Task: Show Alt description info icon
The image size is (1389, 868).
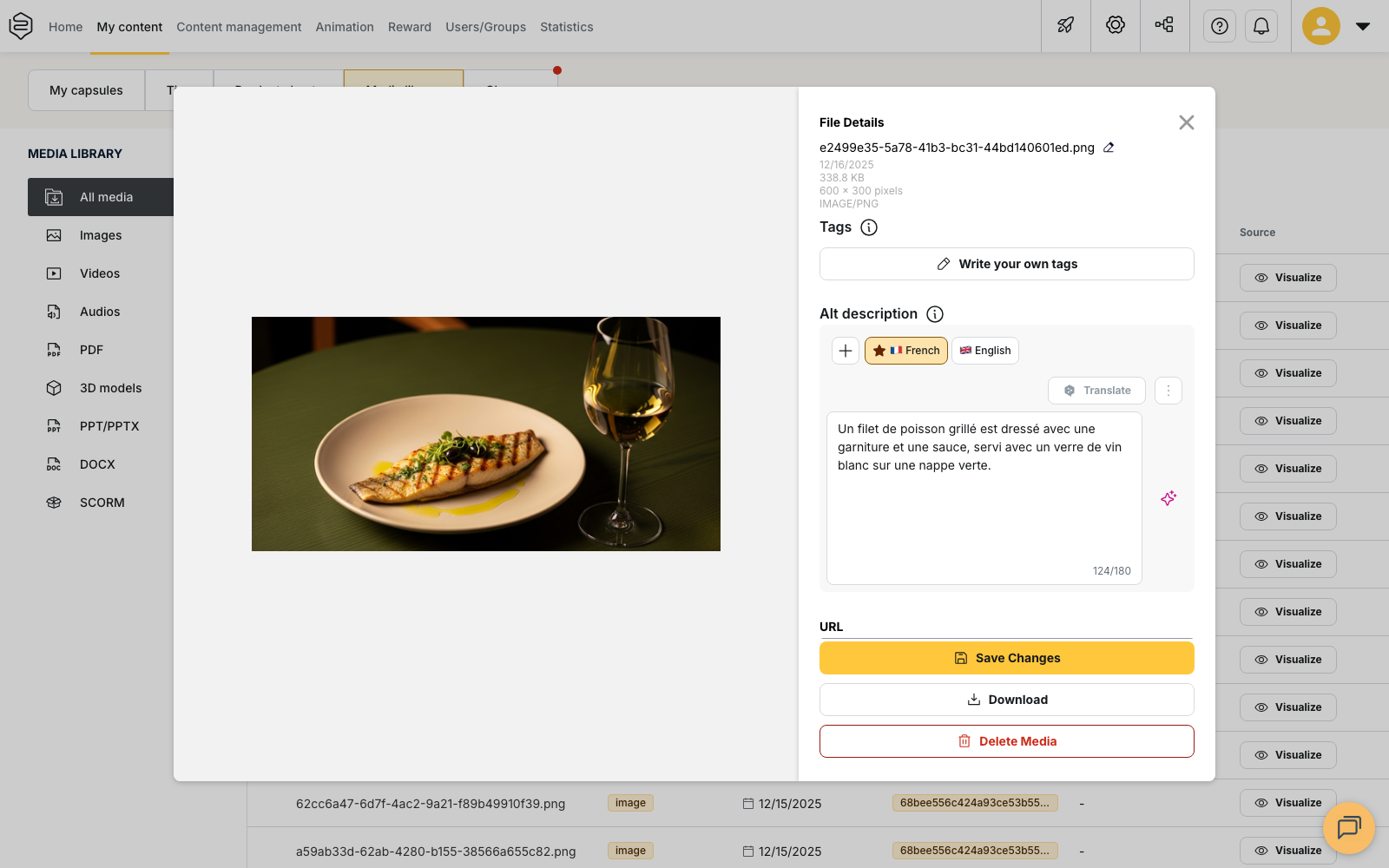Action: tap(935, 314)
